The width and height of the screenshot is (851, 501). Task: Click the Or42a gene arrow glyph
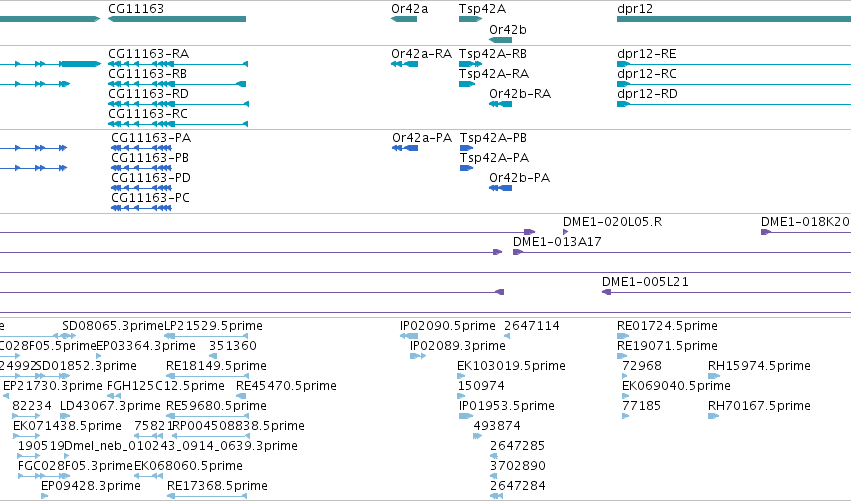pyautogui.click(x=404, y=19)
